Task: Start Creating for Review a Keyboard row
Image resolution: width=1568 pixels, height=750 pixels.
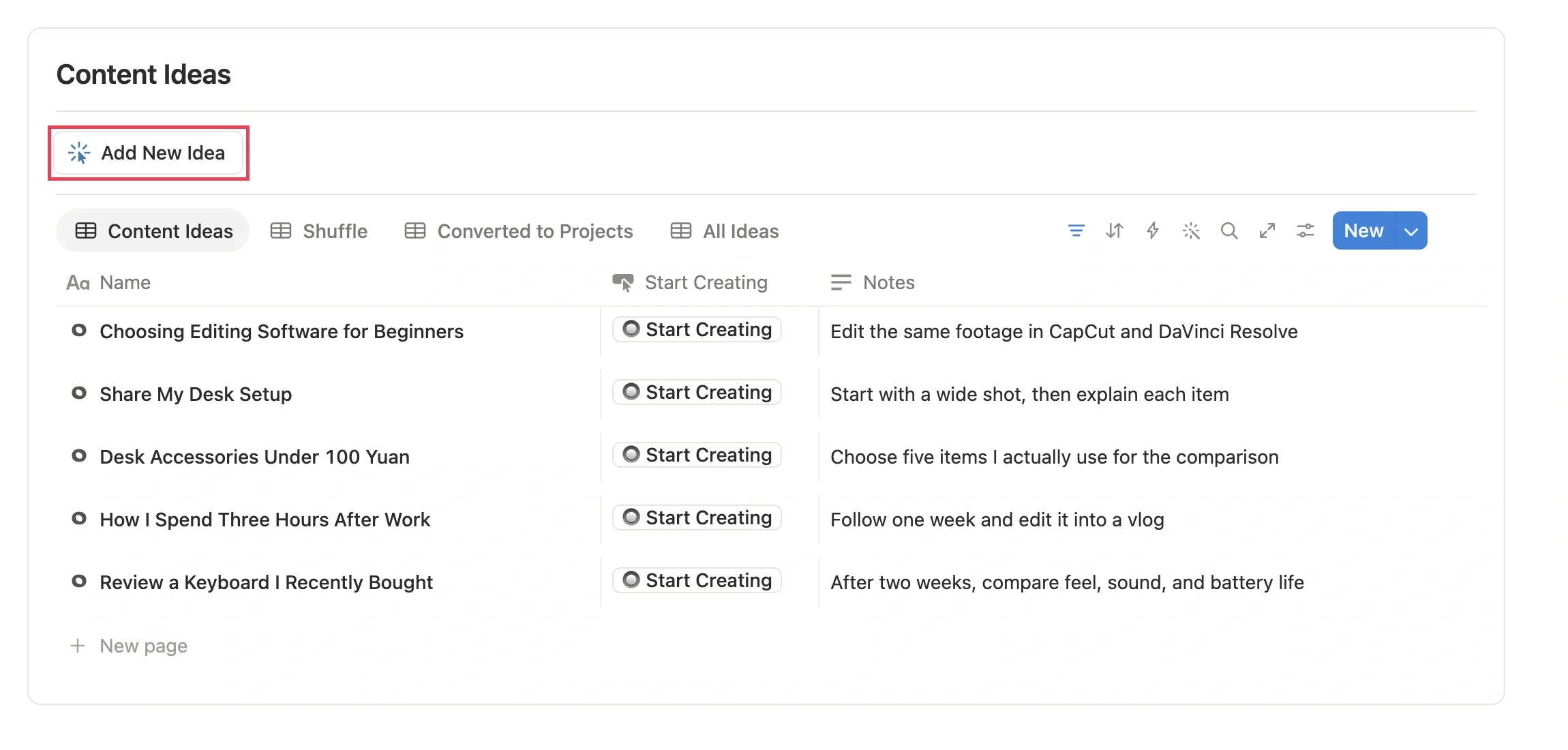Action: pos(697,580)
